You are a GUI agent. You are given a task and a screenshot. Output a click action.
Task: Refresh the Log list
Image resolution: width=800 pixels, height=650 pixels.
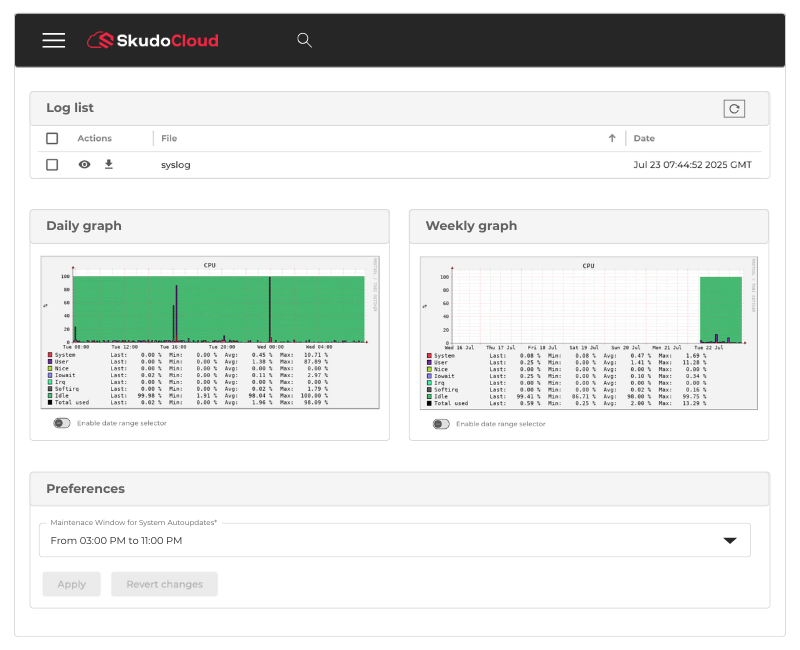(x=734, y=109)
